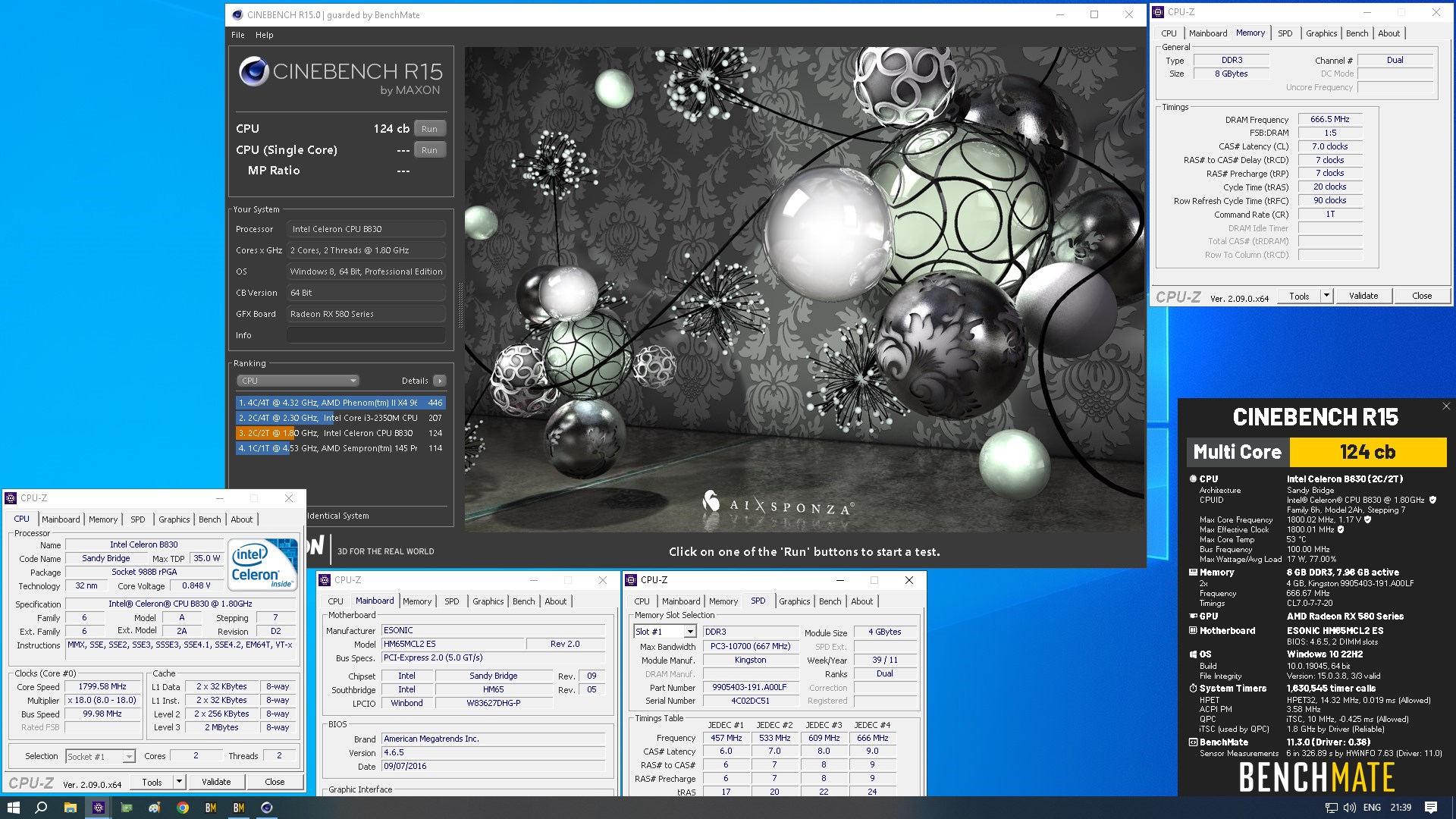Select ranking row Intel Celeron B830 124
This screenshot has width=1456, height=819.
click(340, 433)
